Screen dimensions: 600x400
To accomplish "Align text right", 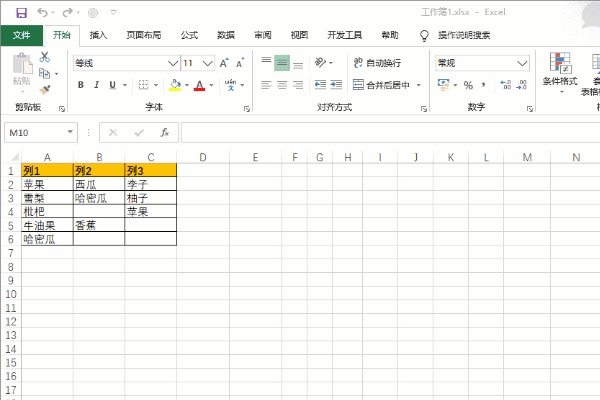I will click(298, 85).
